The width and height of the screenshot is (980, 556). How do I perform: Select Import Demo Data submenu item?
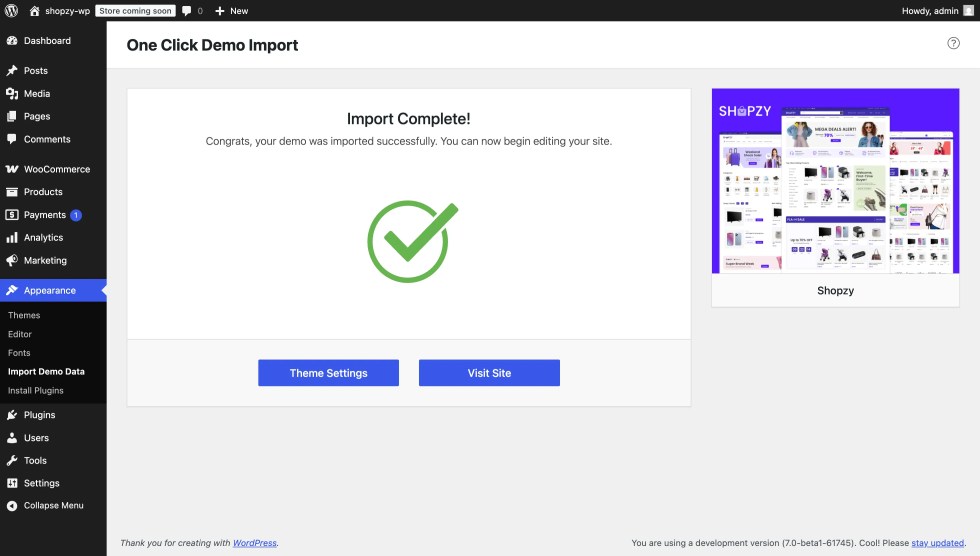tap(46, 372)
